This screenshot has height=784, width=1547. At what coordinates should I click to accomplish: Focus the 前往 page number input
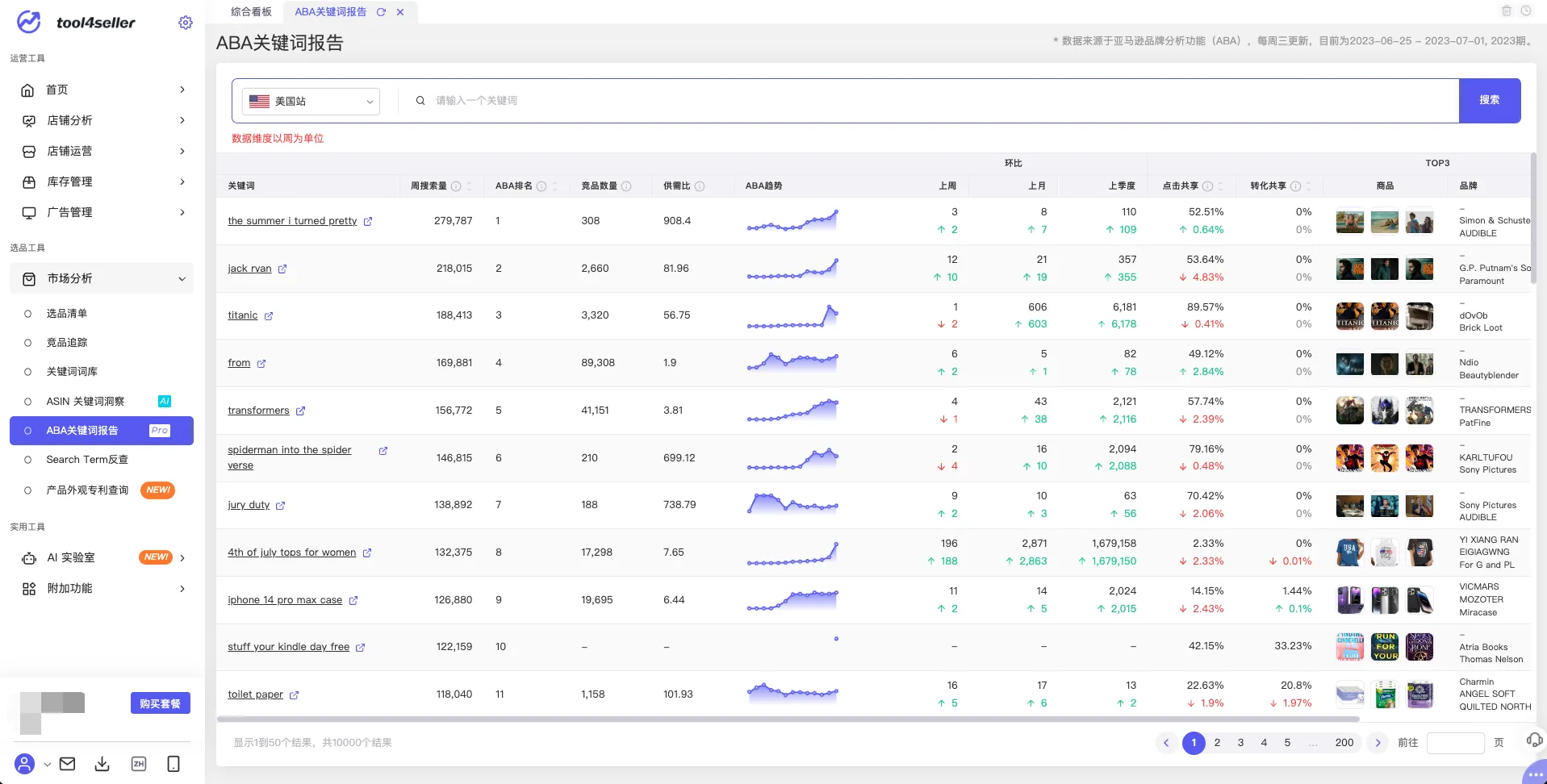(x=1456, y=743)
